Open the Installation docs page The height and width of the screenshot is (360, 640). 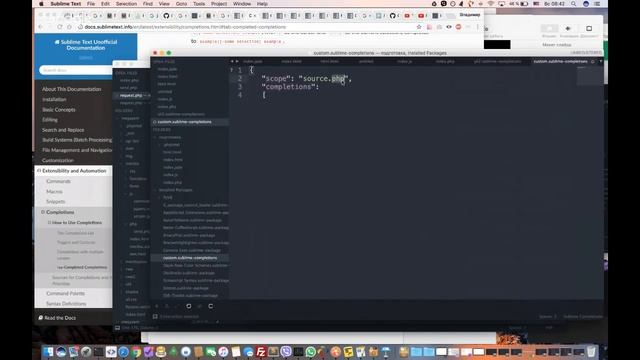(54, 99)
